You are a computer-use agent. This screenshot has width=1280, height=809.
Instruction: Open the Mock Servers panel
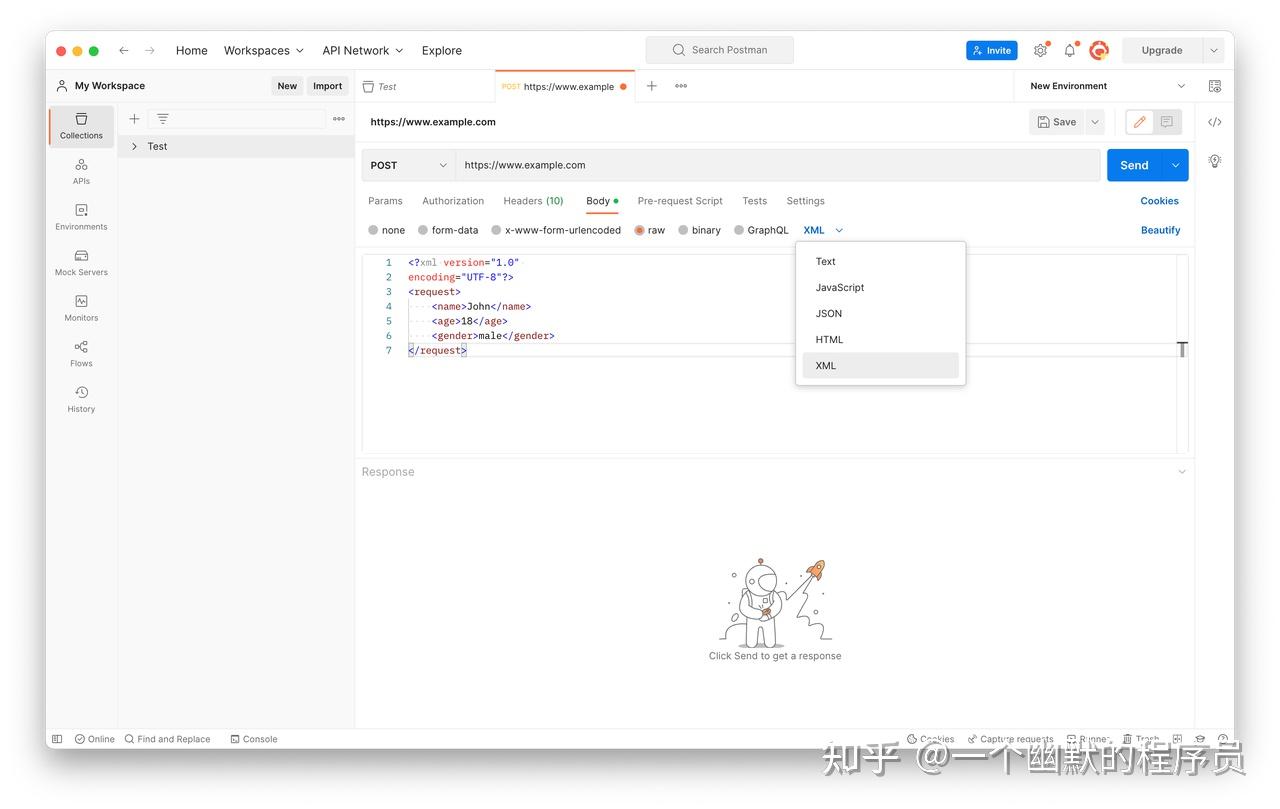[x=80, y=263]
